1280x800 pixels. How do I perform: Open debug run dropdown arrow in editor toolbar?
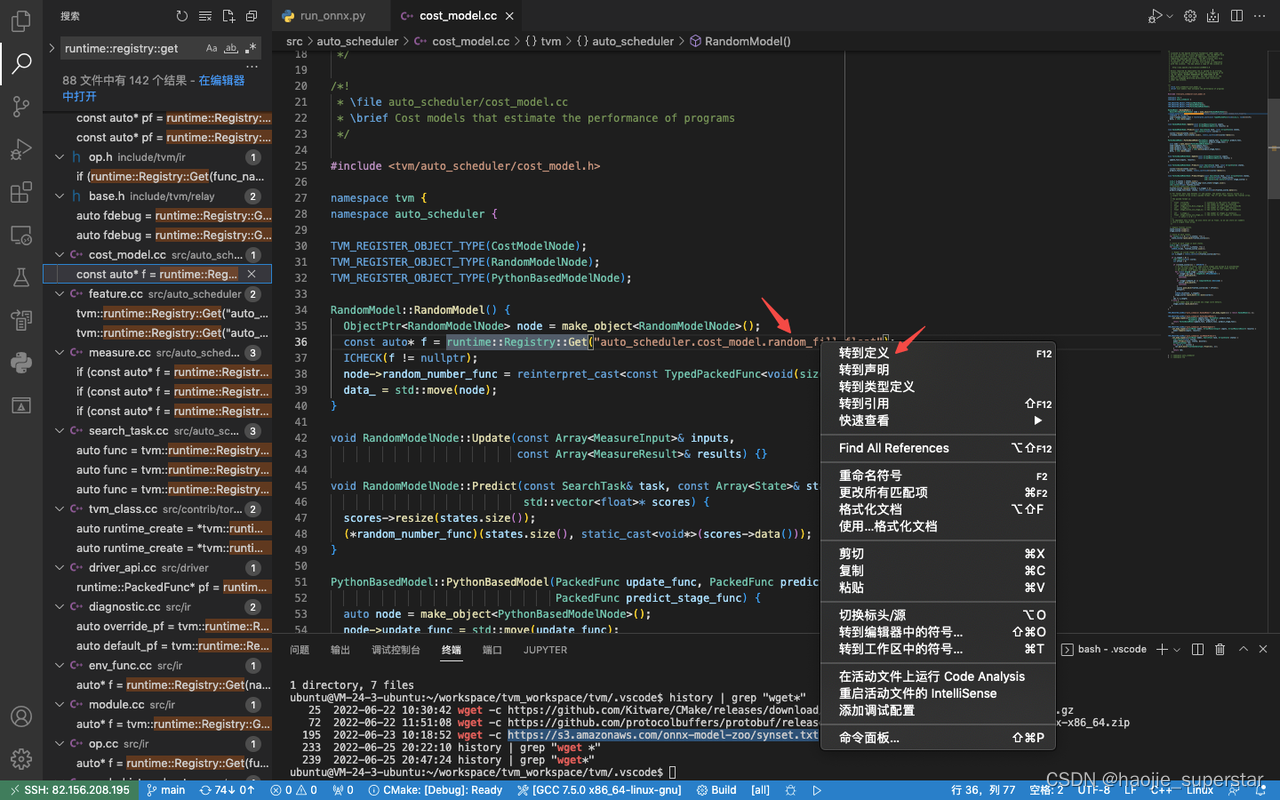tap(1169, 17)
